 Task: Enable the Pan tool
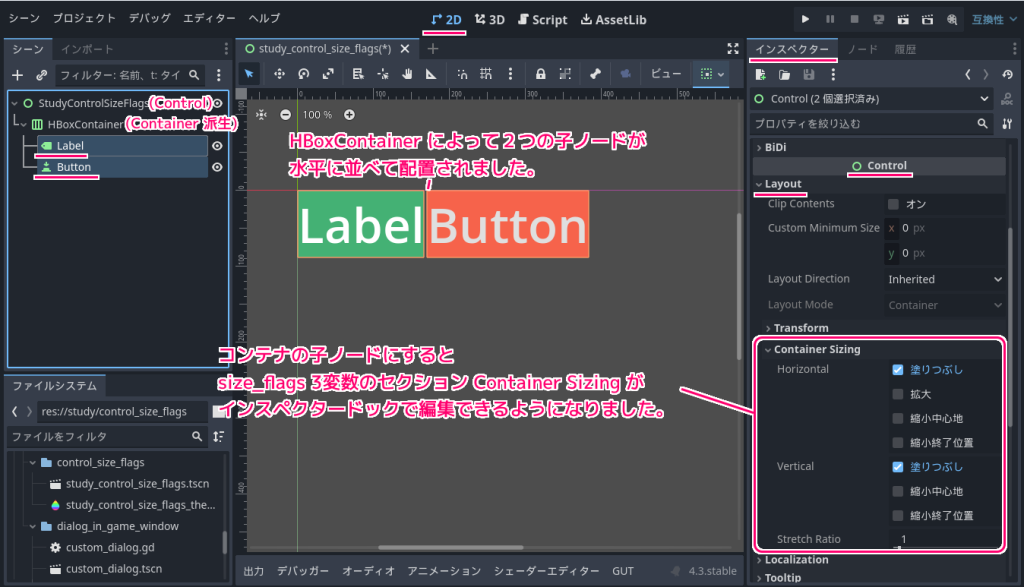[407, 73]
